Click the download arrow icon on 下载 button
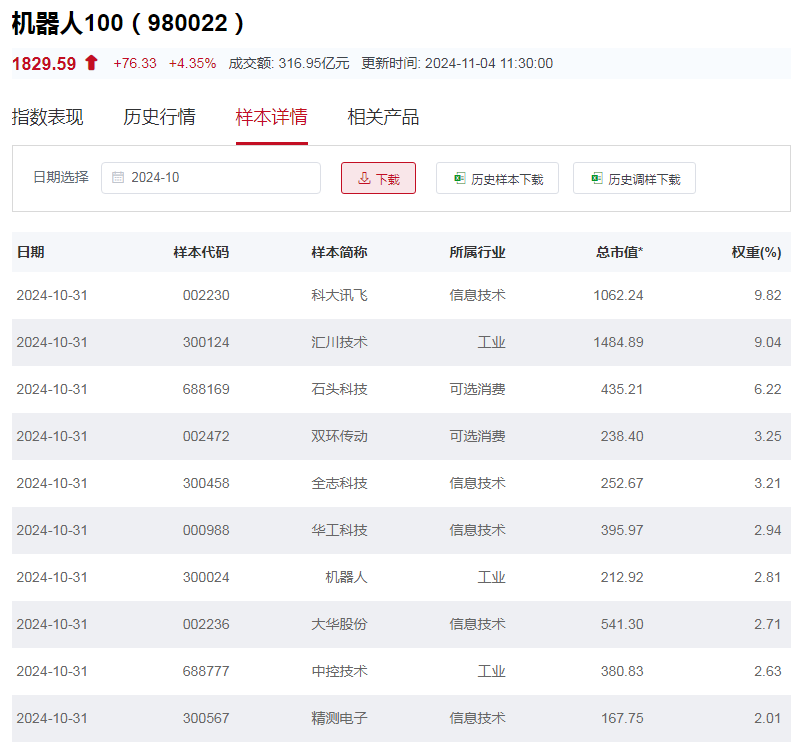 pos(364,178)
